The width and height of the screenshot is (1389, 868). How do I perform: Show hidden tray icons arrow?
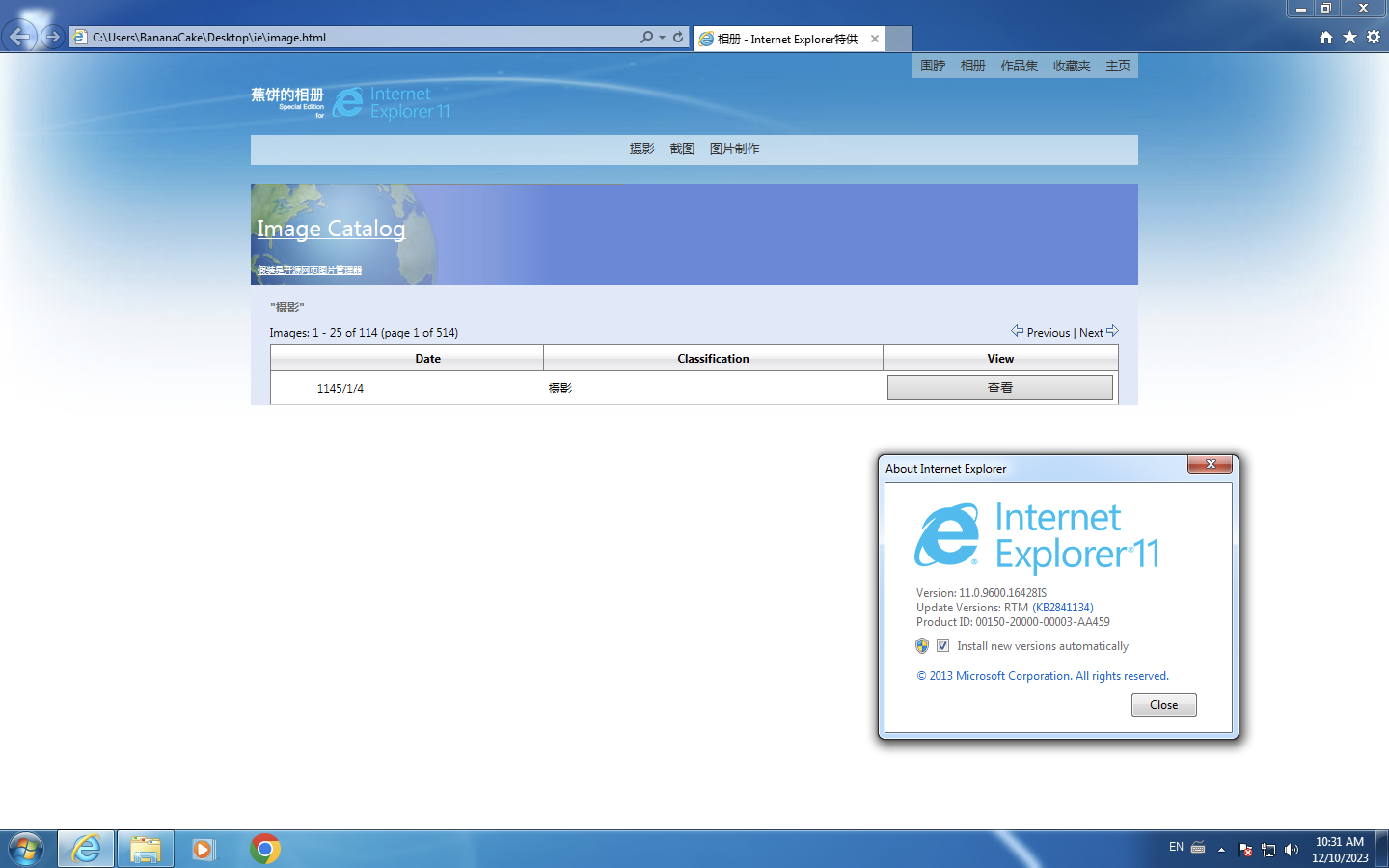[1221, 849]
